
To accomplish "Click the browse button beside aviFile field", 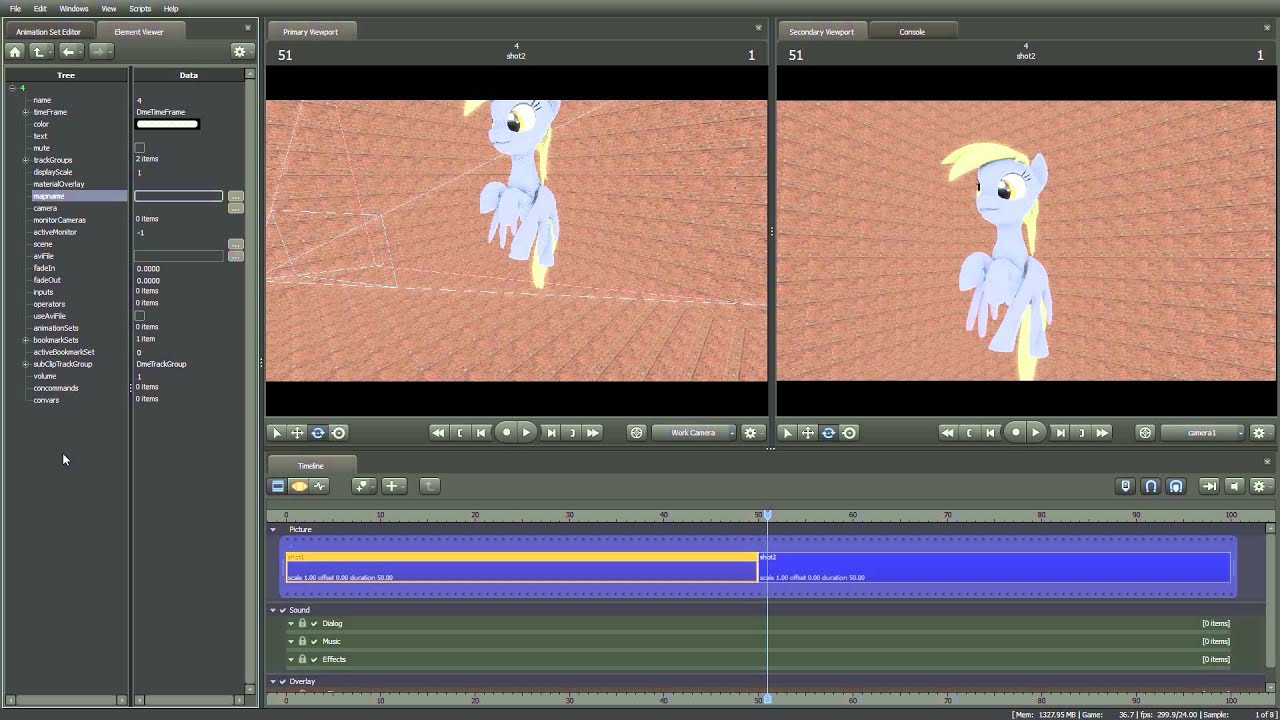I will point(236,256).
